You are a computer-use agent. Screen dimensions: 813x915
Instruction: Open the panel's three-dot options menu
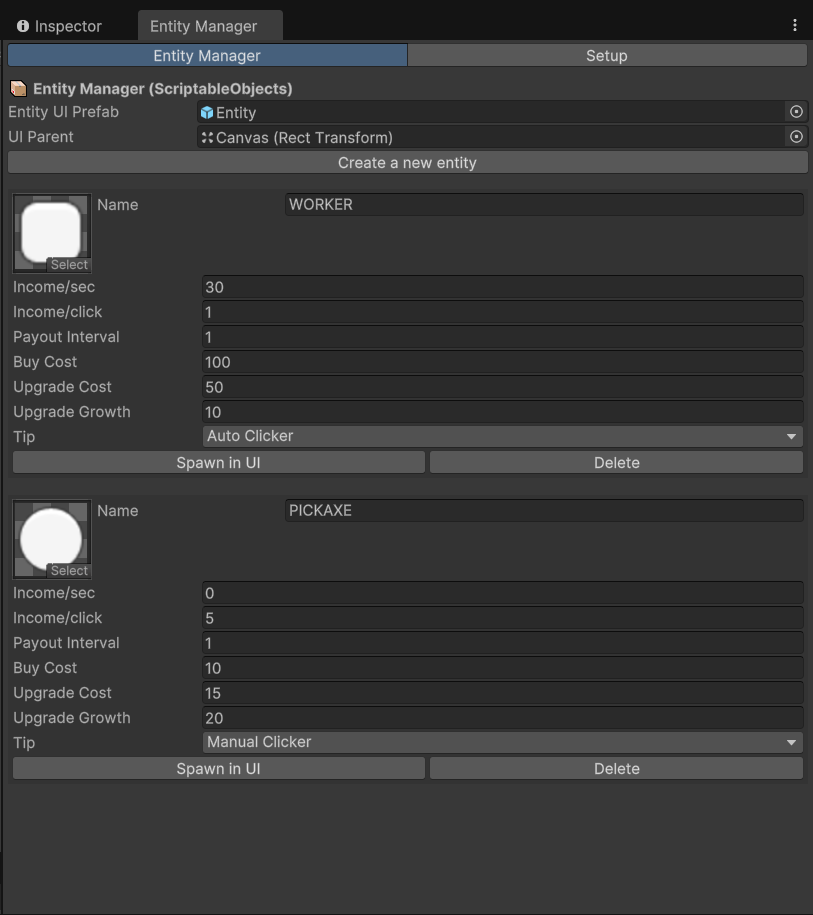coord(795,26)
